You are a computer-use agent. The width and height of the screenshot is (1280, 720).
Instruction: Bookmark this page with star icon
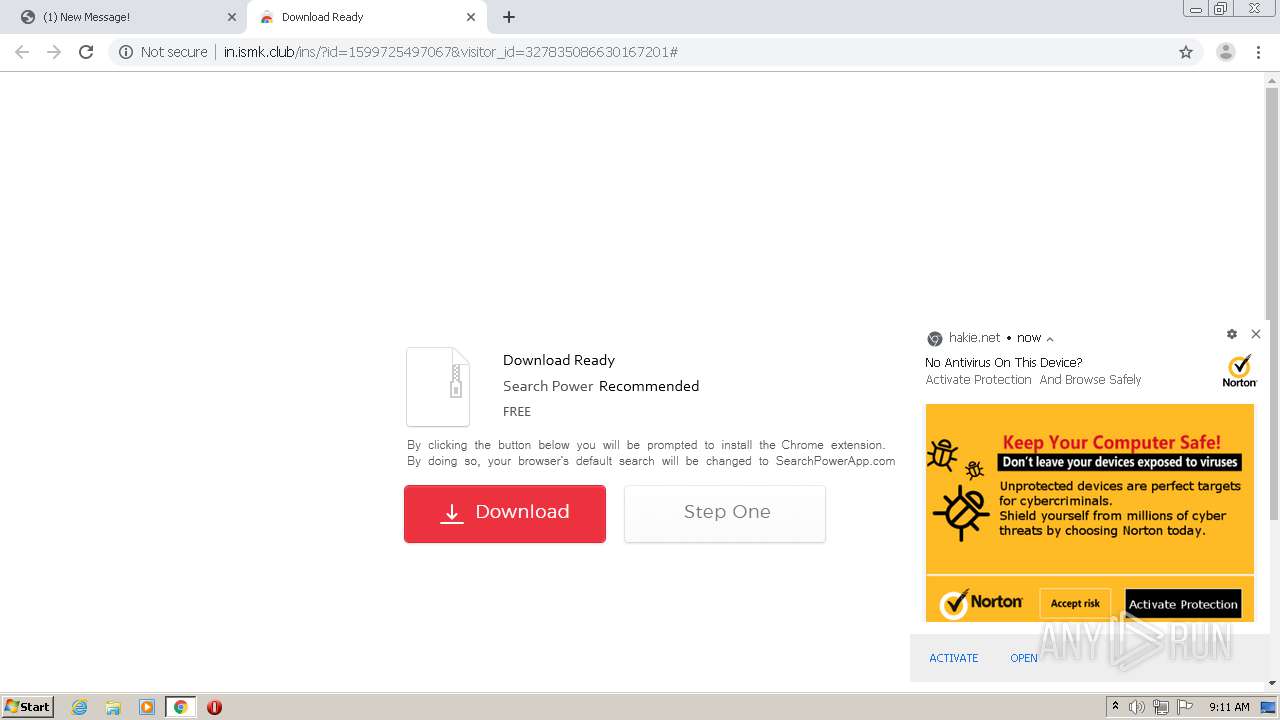tap(1186, 52)
